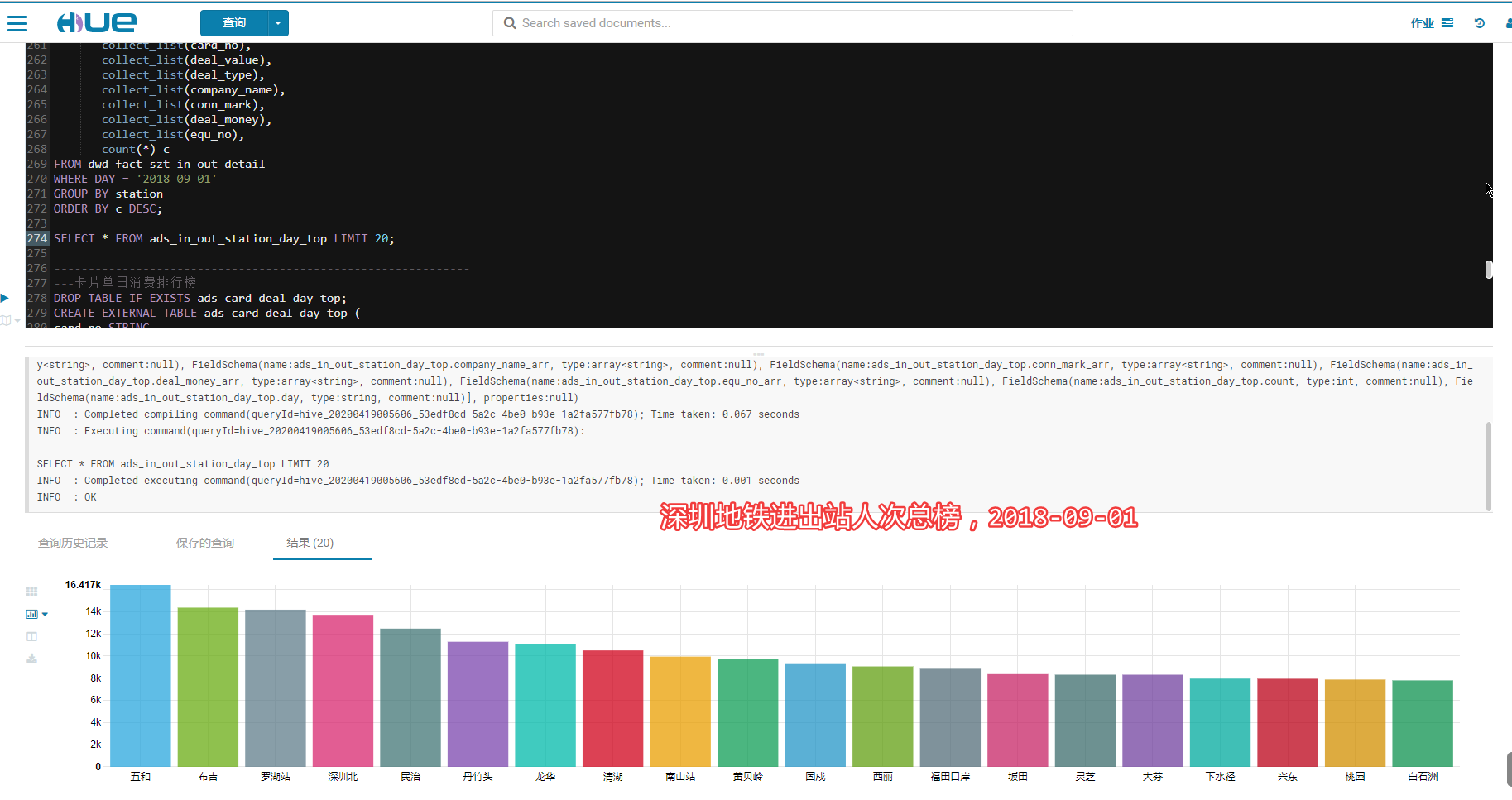
Task: Click the 清湖 red bar
Action: pyautogui.click(x=612, y=708)
